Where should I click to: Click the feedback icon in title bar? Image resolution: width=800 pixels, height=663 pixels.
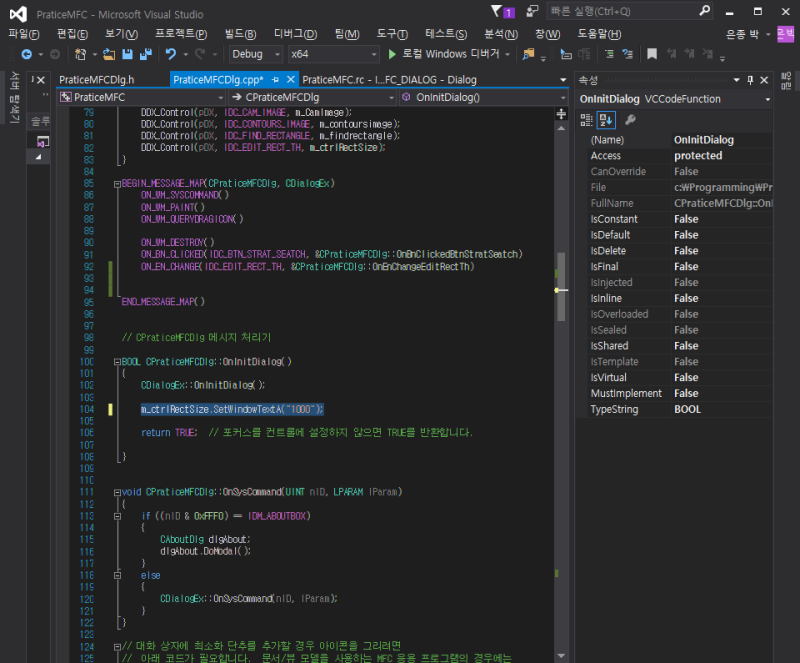point(532,11)
